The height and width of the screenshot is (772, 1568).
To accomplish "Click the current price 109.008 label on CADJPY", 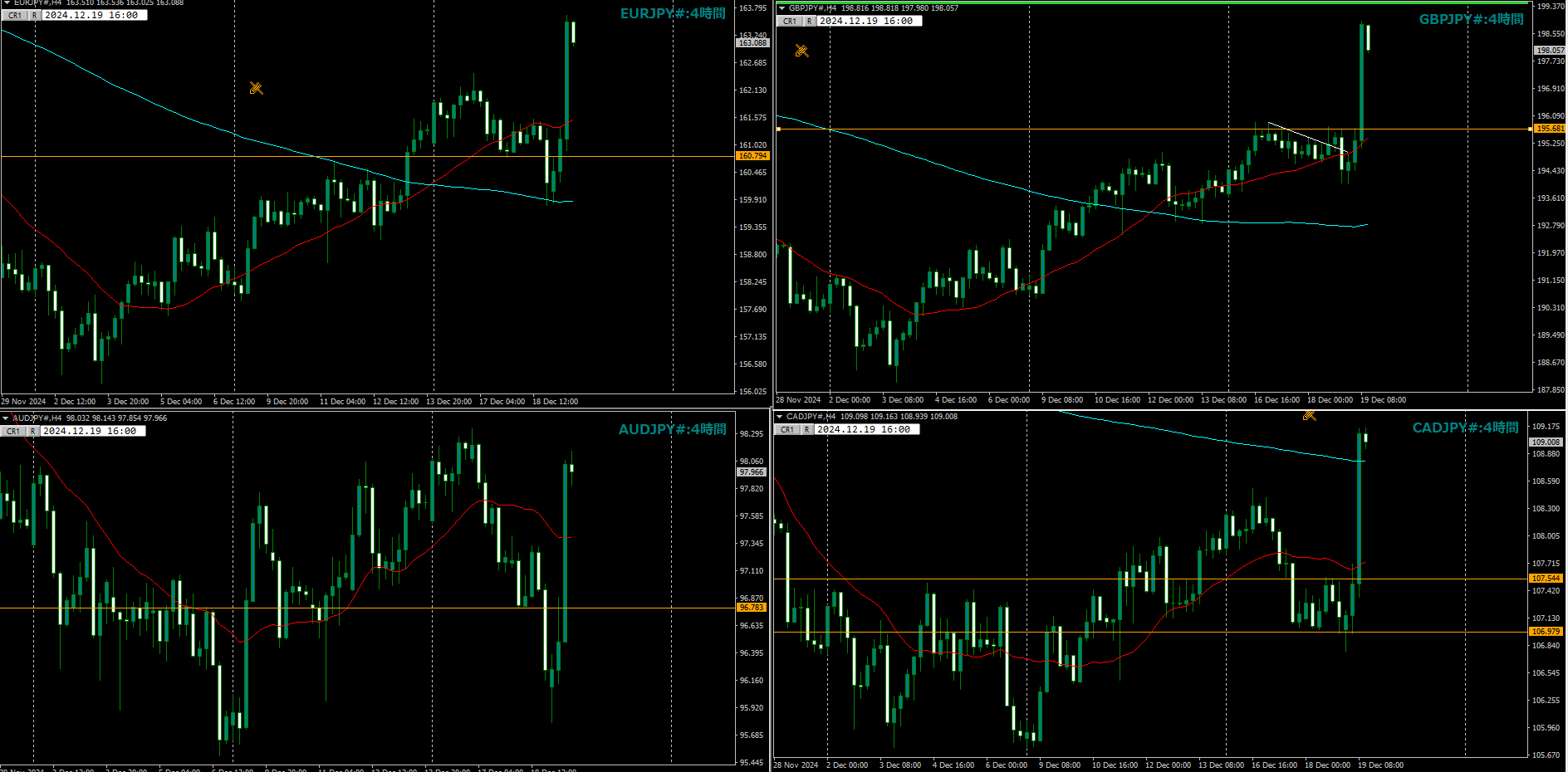I will (1546, 442).
